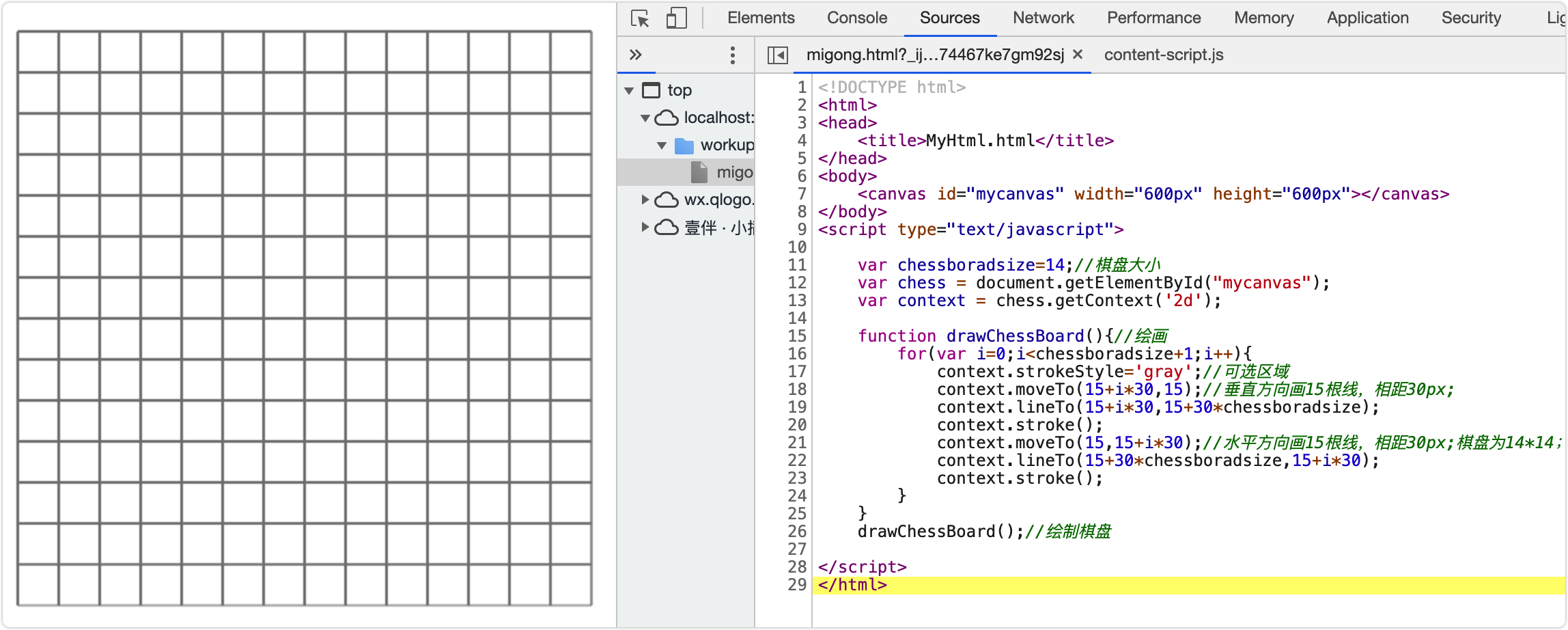Image resolution: width=1568 pixels, height=630 pixels.
Task: Open the Application tab
Action: 1367,18
